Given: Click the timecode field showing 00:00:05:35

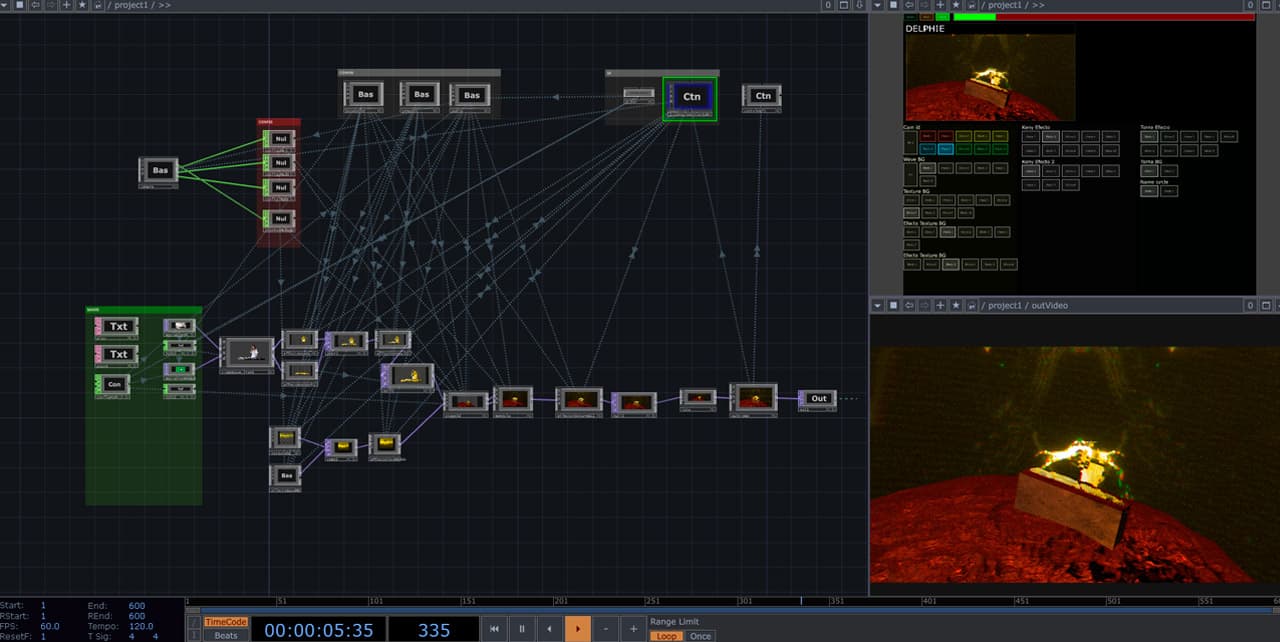Looking at the screenshot, I should [317, 629].
